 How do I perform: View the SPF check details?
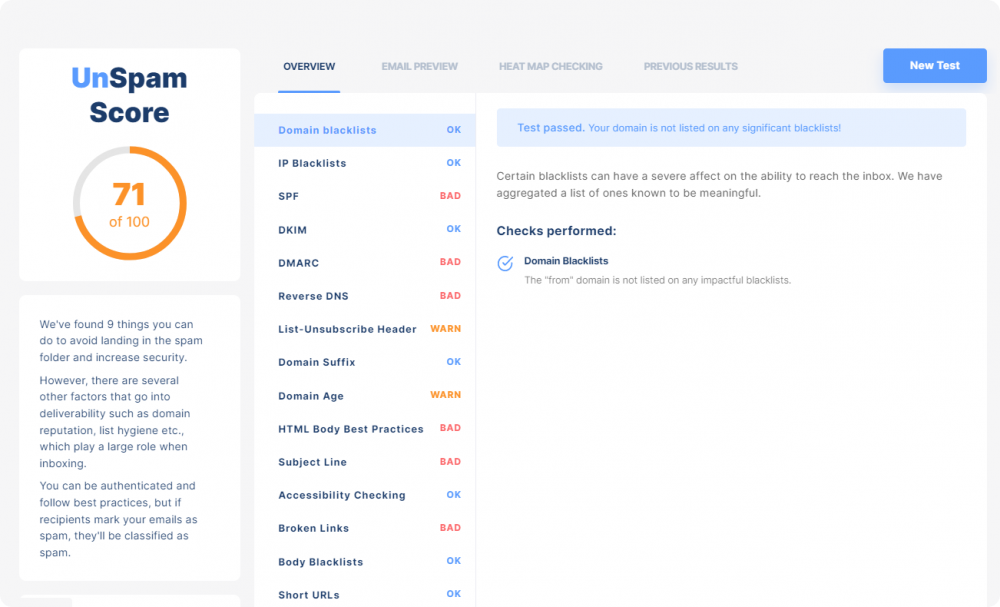point(365,196)
